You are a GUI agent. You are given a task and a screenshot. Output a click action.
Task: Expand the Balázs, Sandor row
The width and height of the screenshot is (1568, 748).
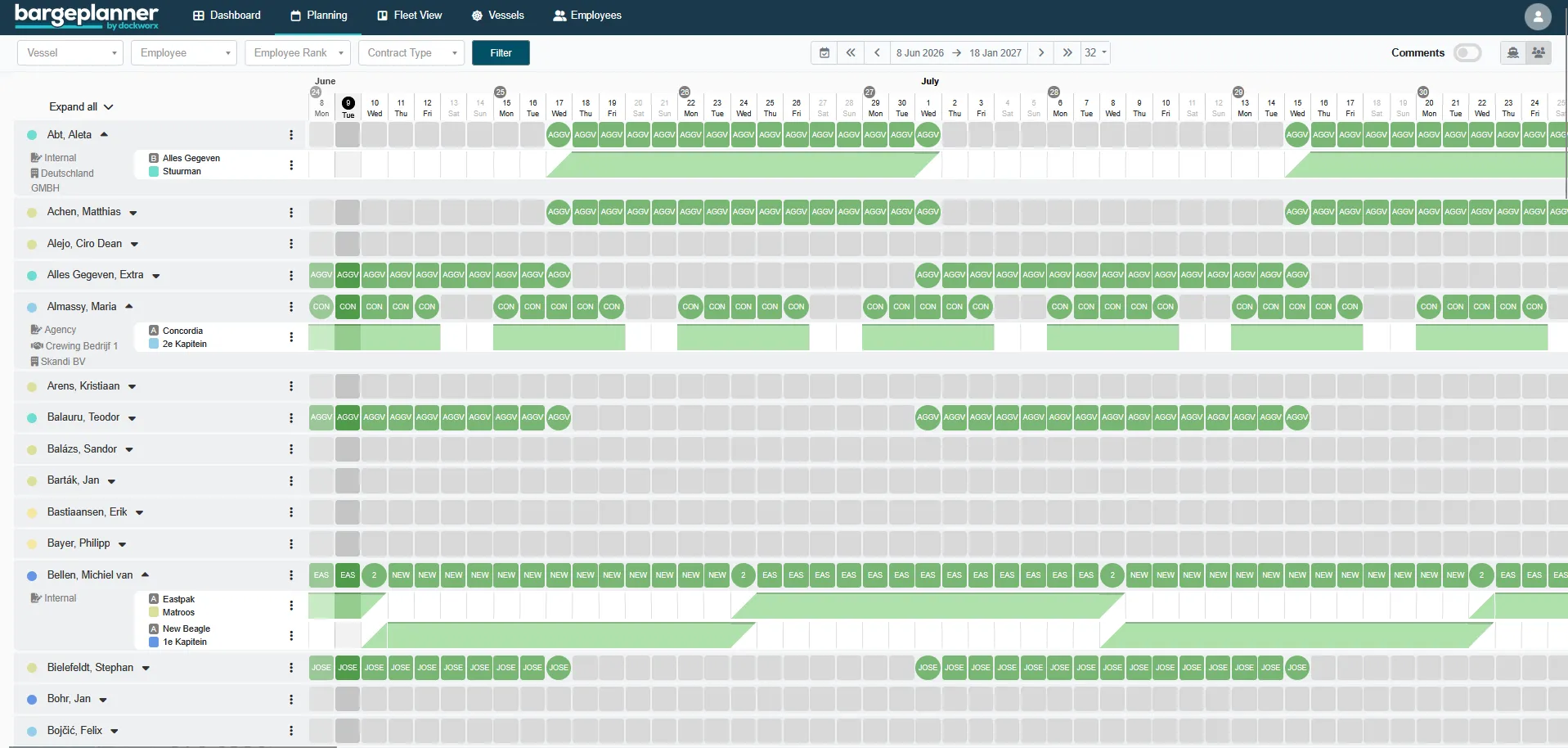coord(129,449)
